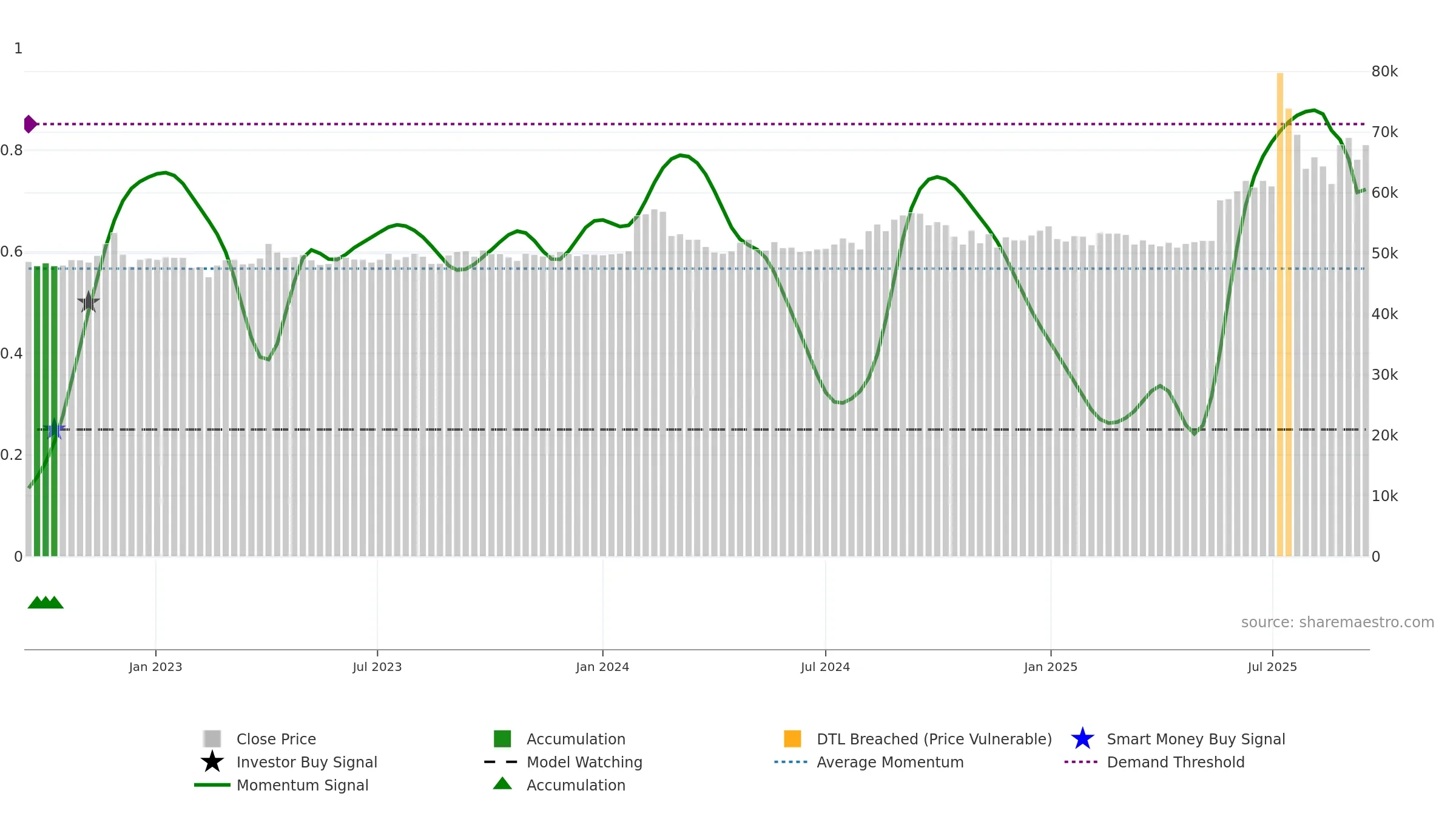Click the black Investor Buy Signal star on chart
Viewport: 1456px width, 819px height.
click(89, 302)
